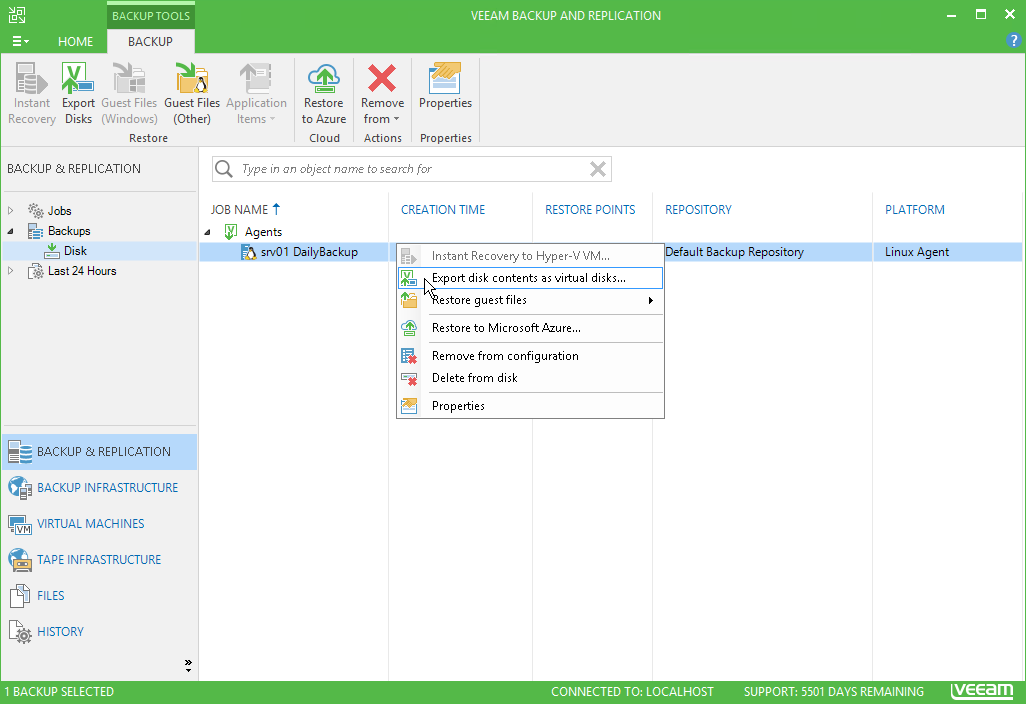The height and width of the screenshot is (704, 1026).
Task: Select Last 24 Hours tree item
Action: (82, 271)
